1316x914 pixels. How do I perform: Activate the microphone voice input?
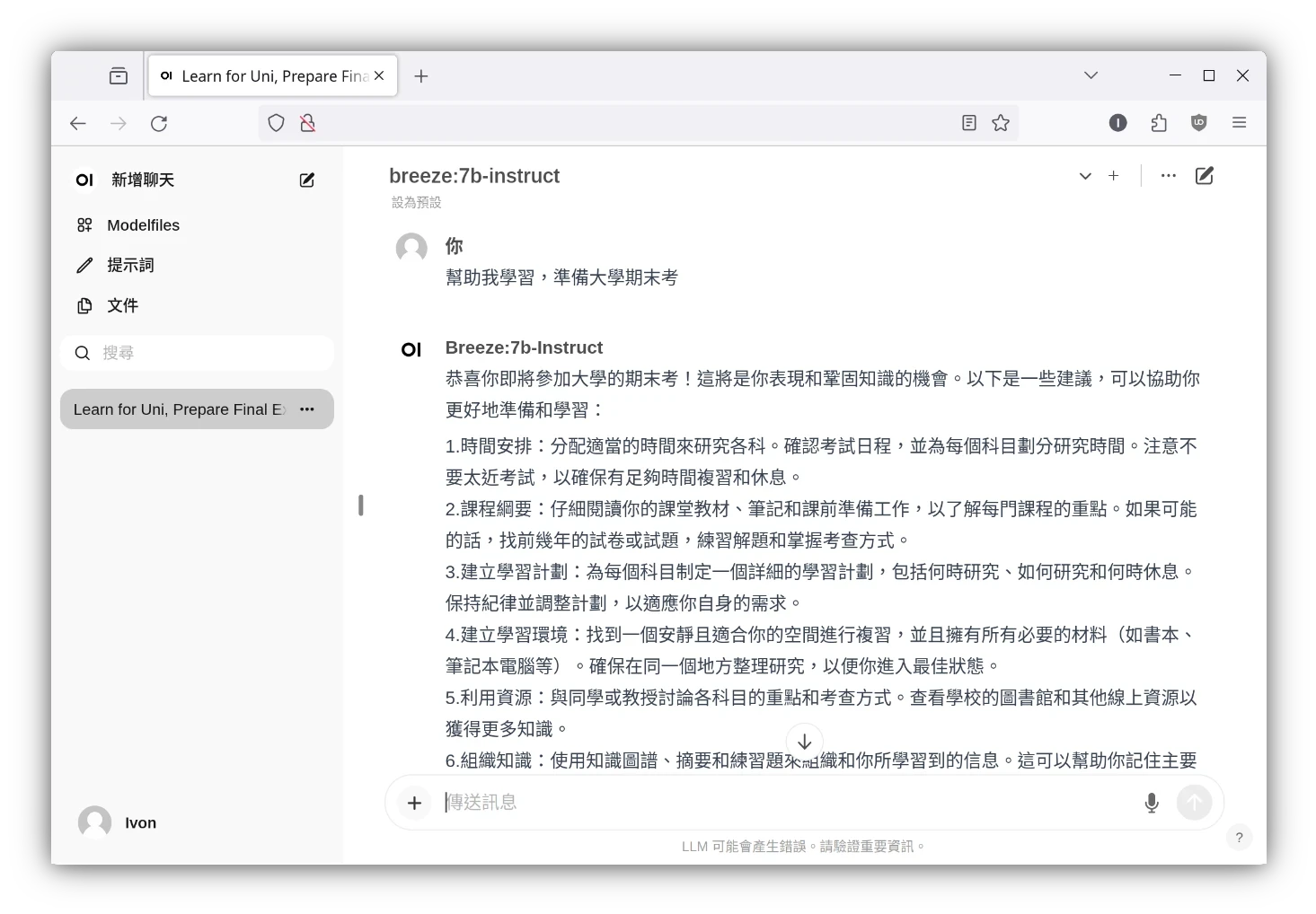click(1151, 803)
